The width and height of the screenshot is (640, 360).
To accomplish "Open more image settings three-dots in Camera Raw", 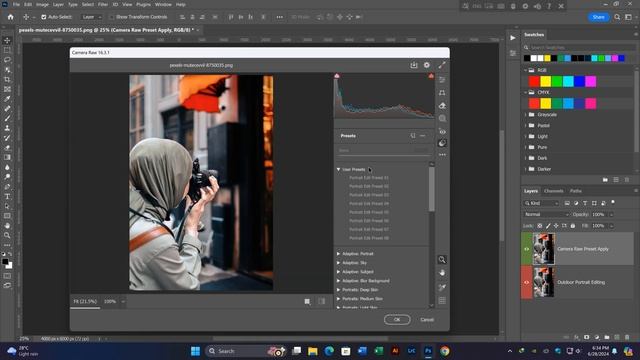I will click(x=442, y=155).
